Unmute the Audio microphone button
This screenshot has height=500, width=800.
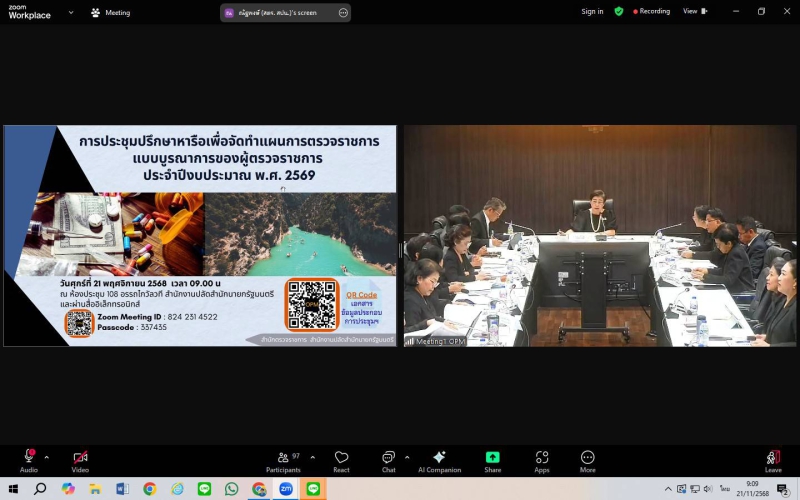[29, 458]
